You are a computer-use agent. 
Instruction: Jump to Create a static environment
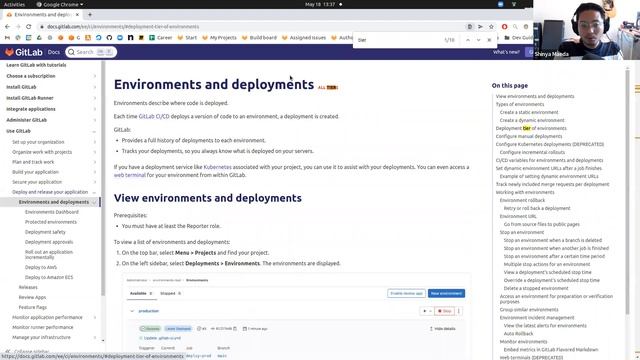click(529, 112)
